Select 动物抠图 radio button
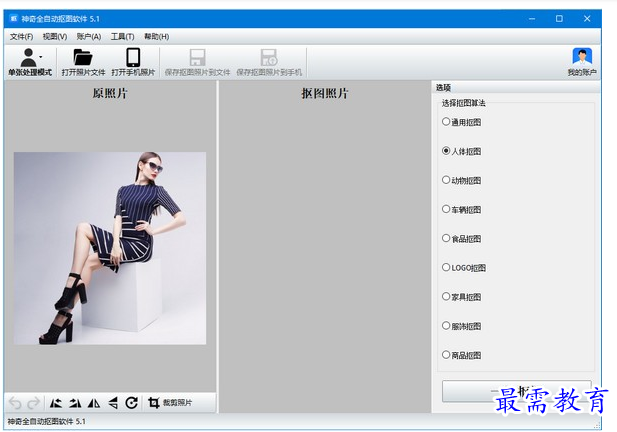 coord(446,180)
